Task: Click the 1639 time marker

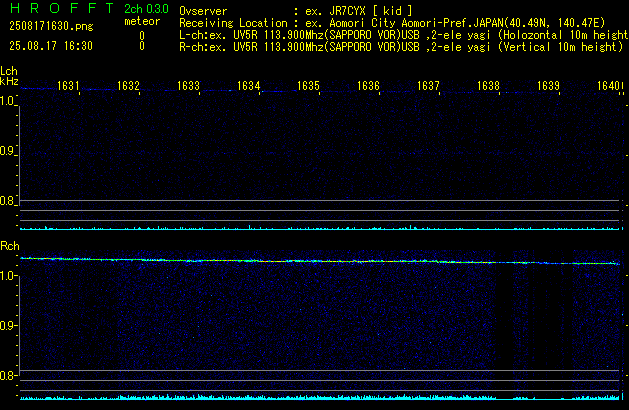Action: point(548,86)
